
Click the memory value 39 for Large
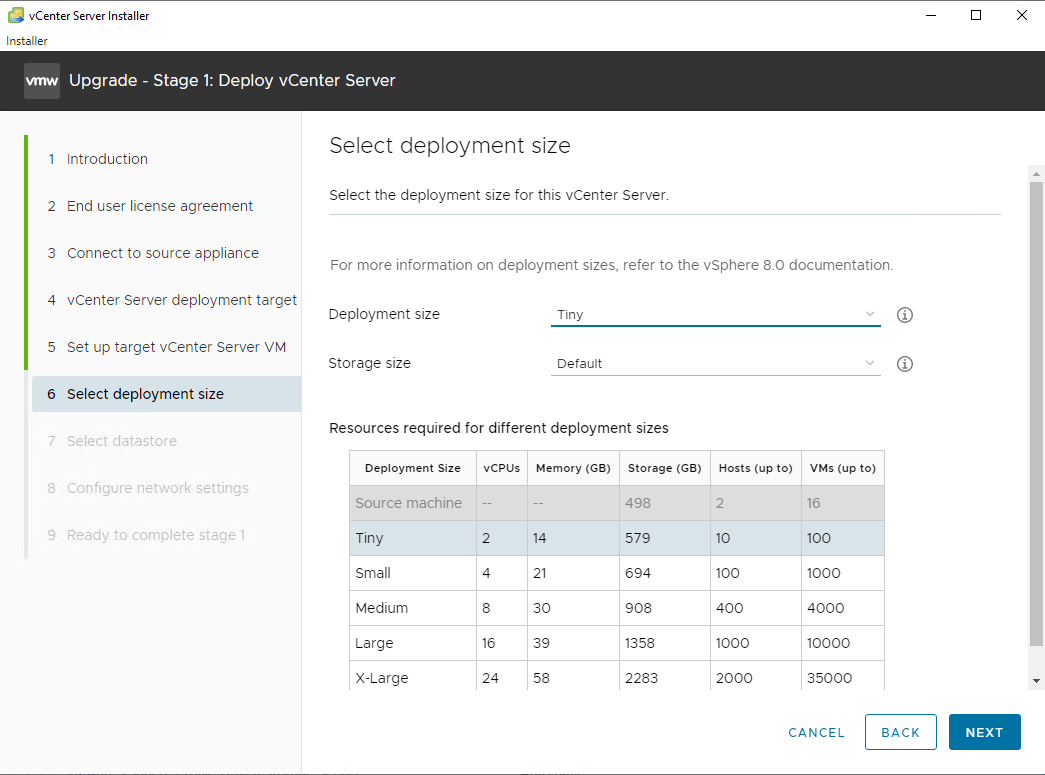[x=541, y=643]
